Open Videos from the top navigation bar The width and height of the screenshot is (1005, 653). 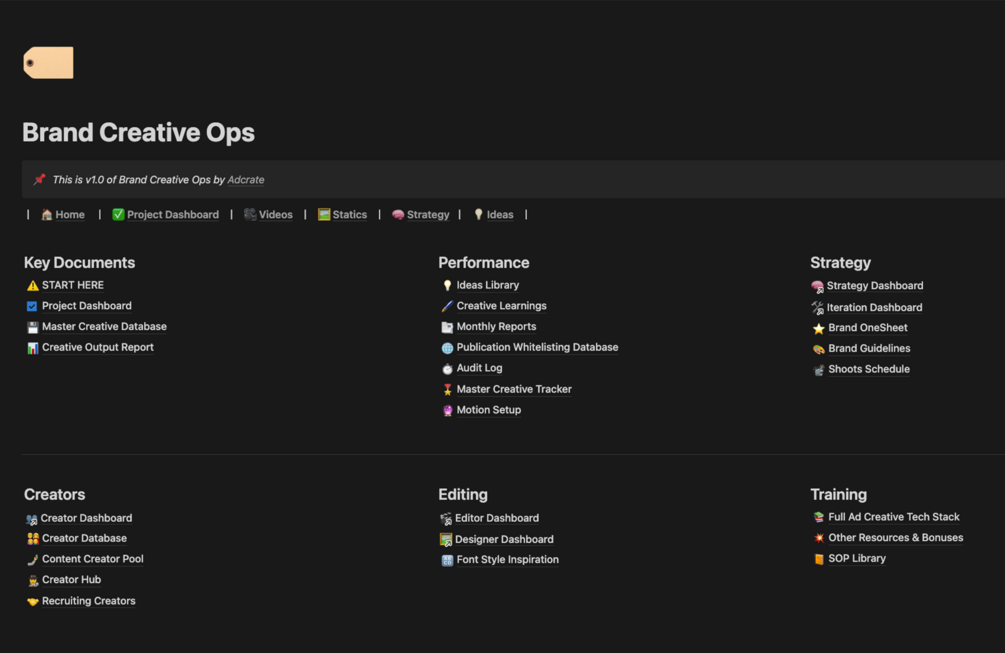coord(275,215)
